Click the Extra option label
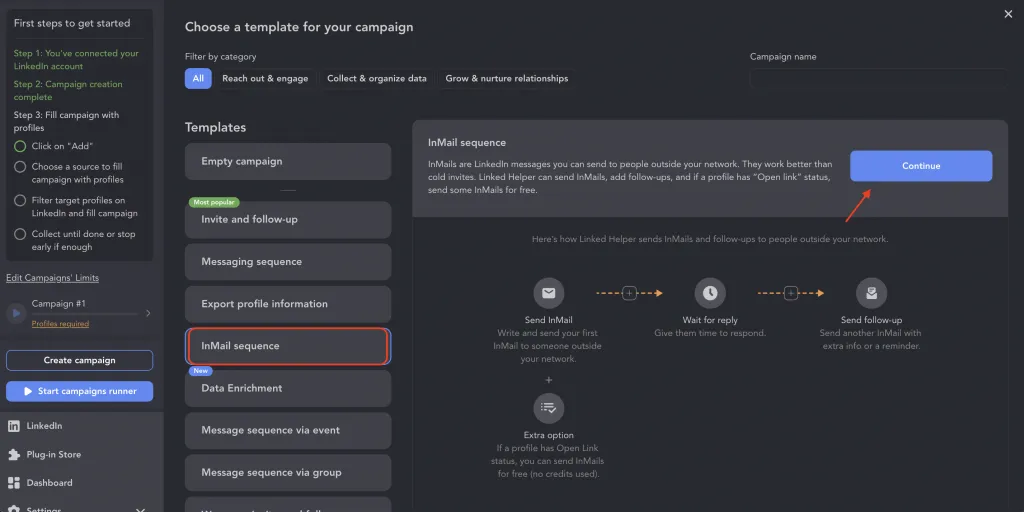The width and height of the screenshot is (1024, 512). [549, 435]
